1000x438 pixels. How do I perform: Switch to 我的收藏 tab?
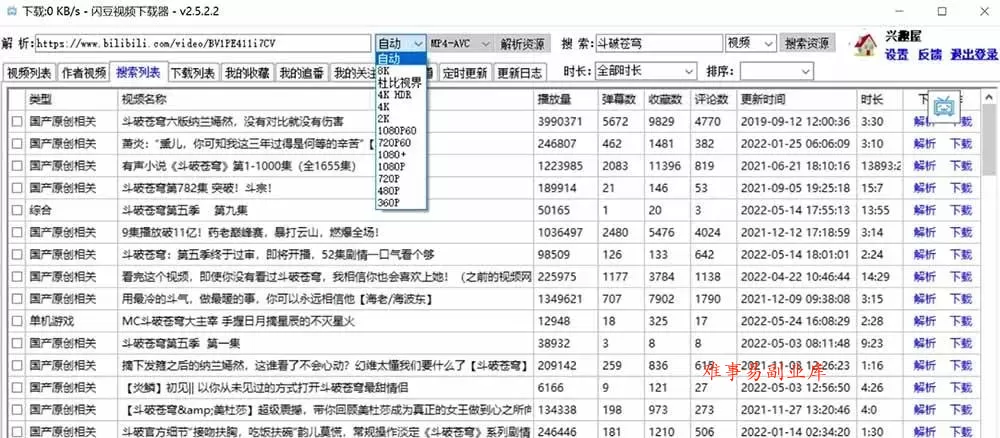coord(248,73)
